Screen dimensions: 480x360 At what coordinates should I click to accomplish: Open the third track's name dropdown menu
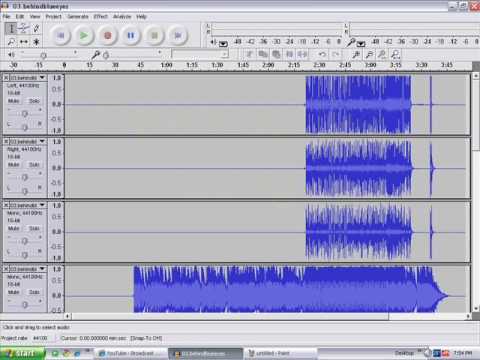27,205
